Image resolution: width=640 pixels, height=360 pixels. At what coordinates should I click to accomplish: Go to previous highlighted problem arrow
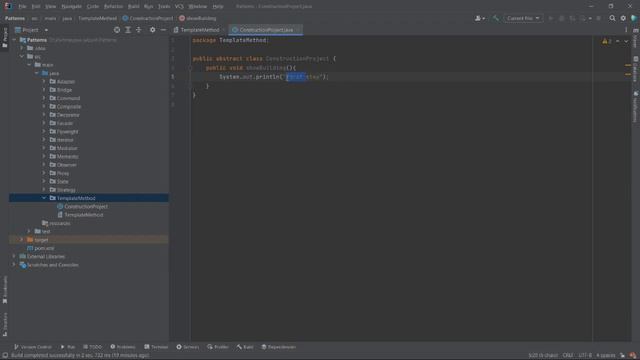tap(618, 41)
